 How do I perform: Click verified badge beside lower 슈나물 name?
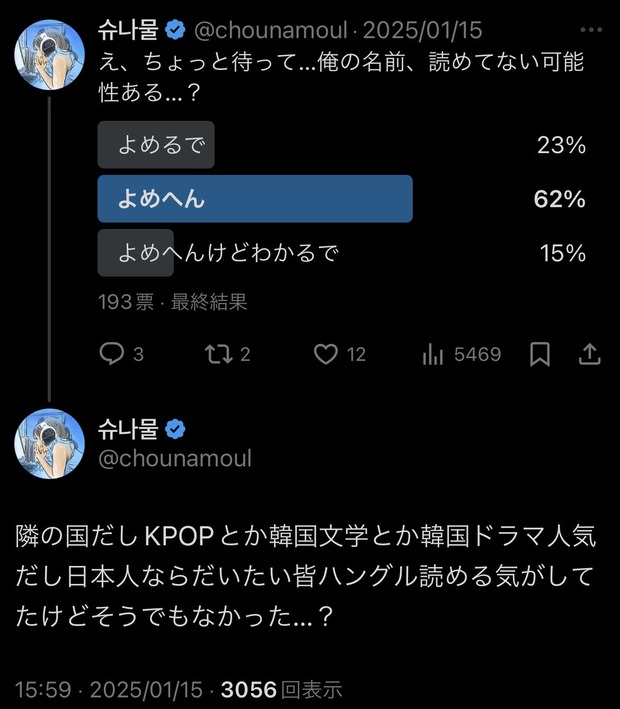[174, 430]
